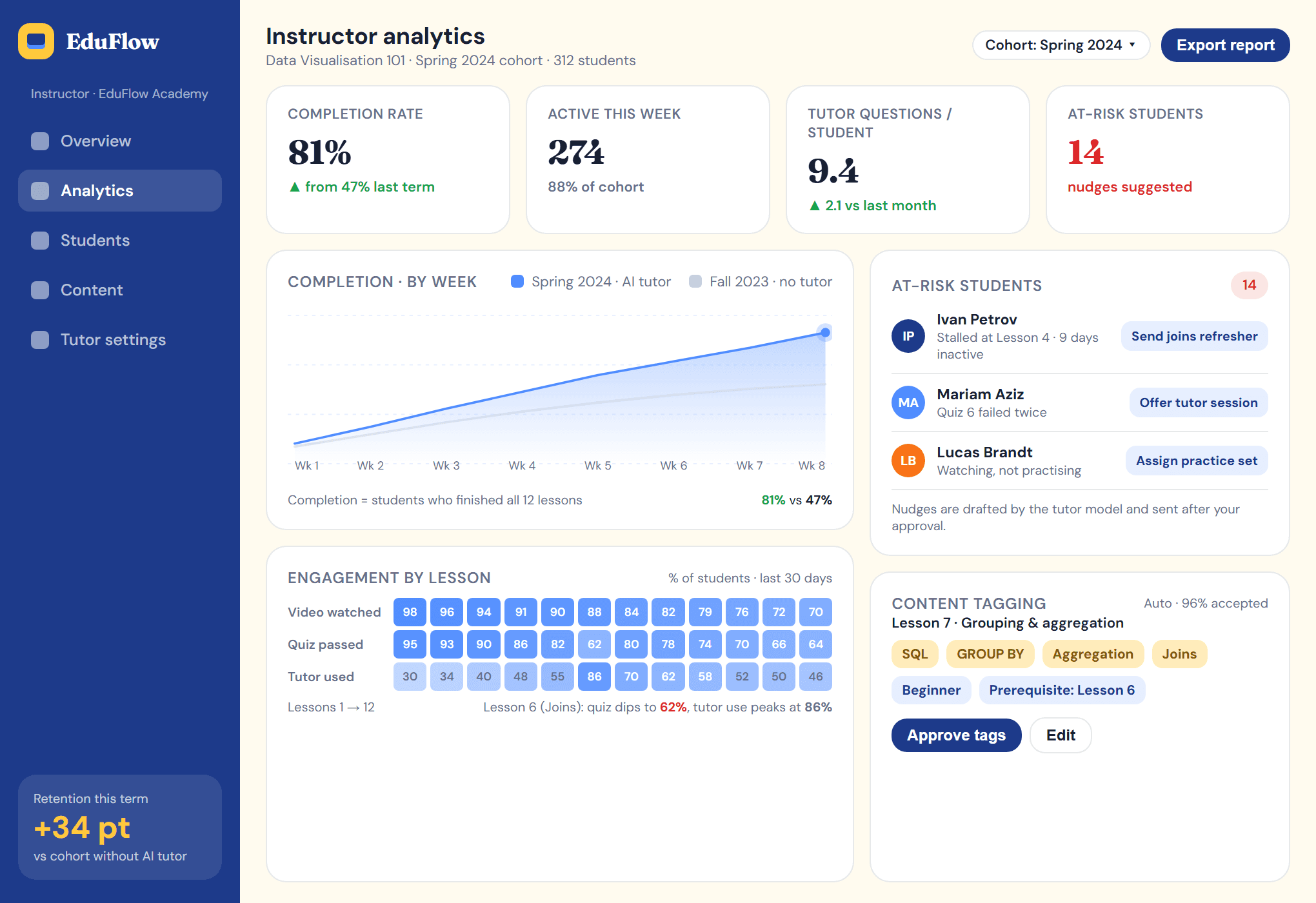
Task: Approve the suggested content tags
Action: coord(956,735)
